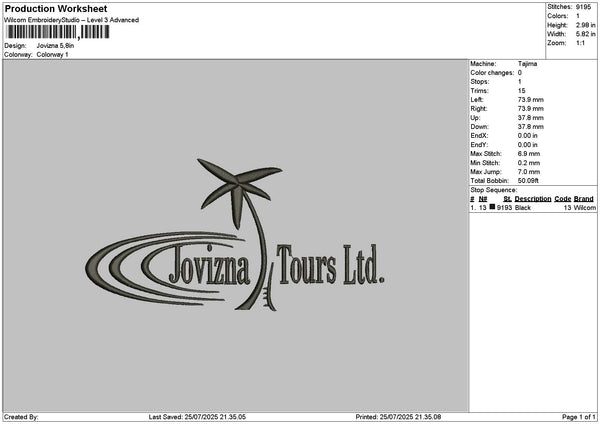The image size is (600, 424).
Task: Click the black color swatch in stop sequence
Action: tap(492, 207)
